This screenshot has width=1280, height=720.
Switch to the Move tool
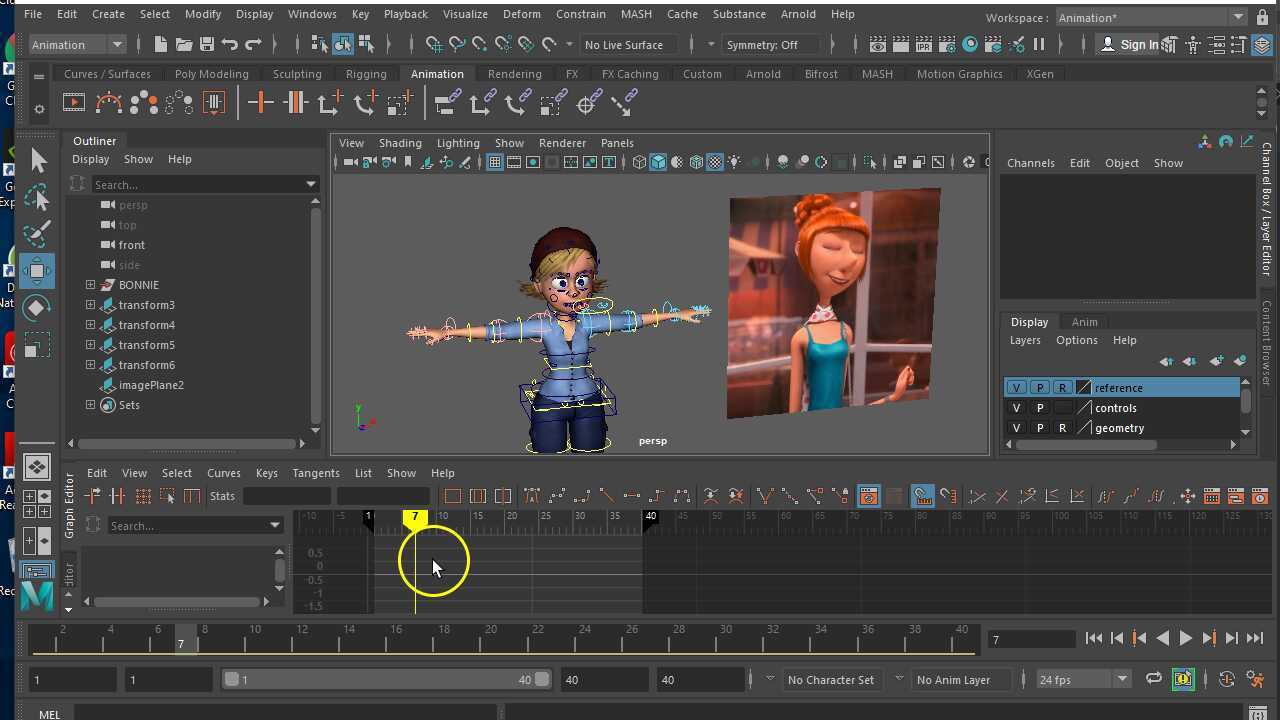[37, 270]
